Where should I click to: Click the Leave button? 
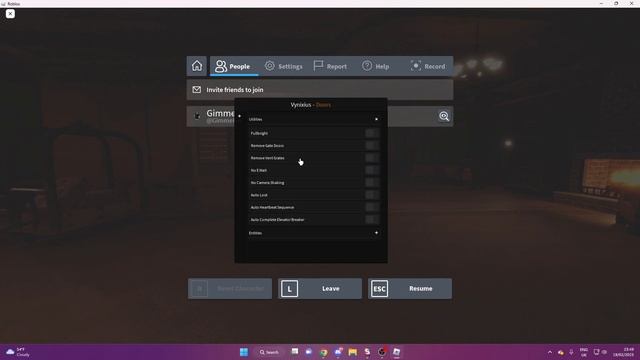tap(320, 289)
